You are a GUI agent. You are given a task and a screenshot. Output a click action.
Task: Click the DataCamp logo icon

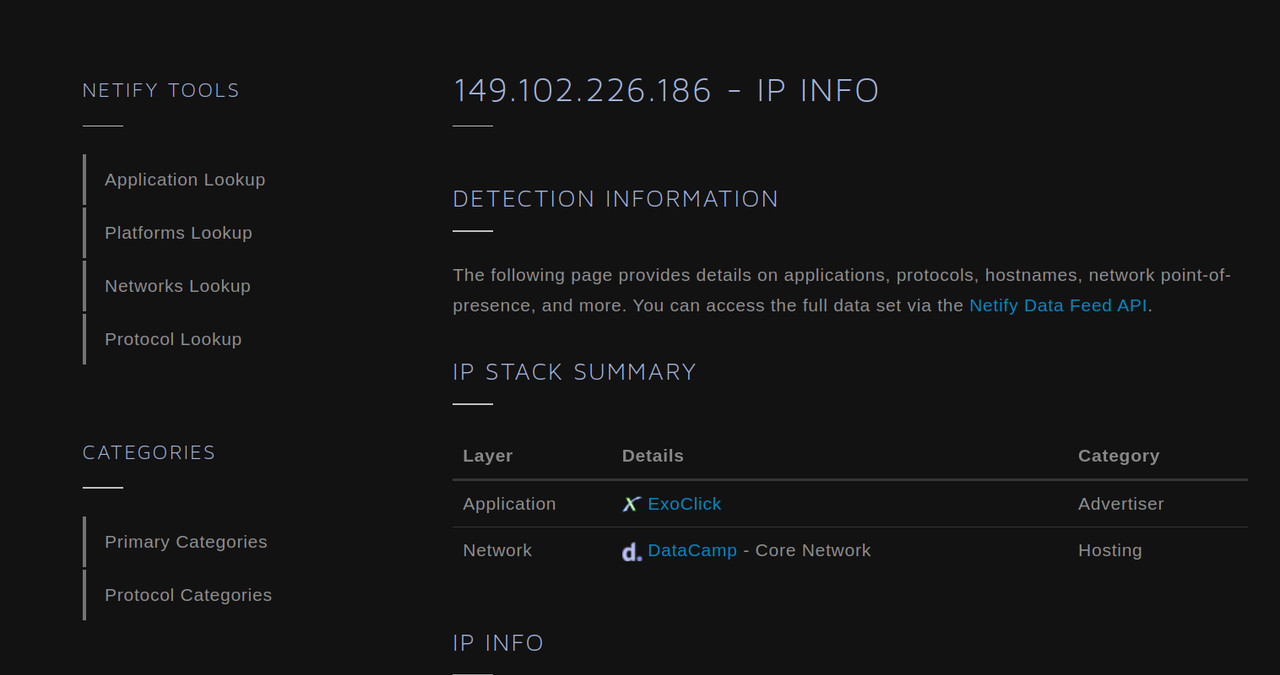(631, 551)
